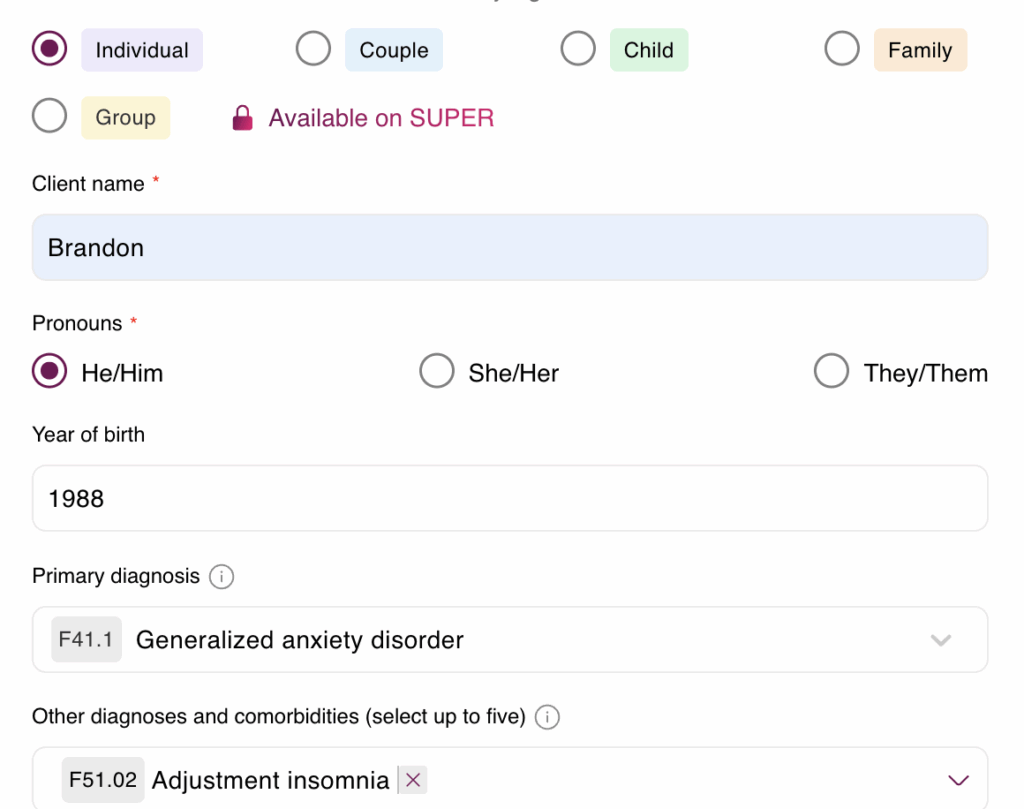This screenshot has width=1024, height=809.
Task: Click the Available on SUPER link
Action: (x=381, y=118)
